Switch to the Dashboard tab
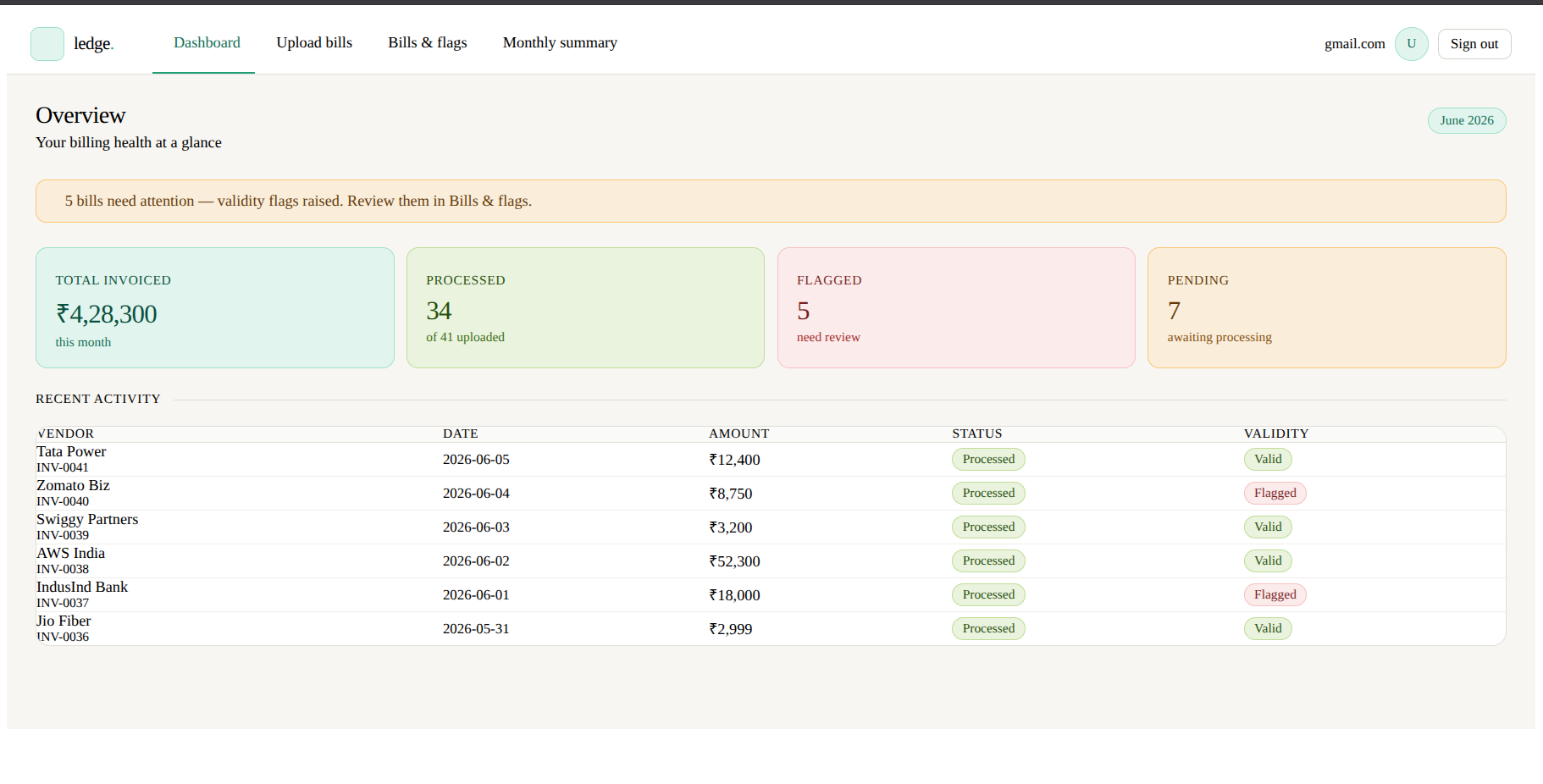The image size is (1543, 784). click(x=207, y=42)
